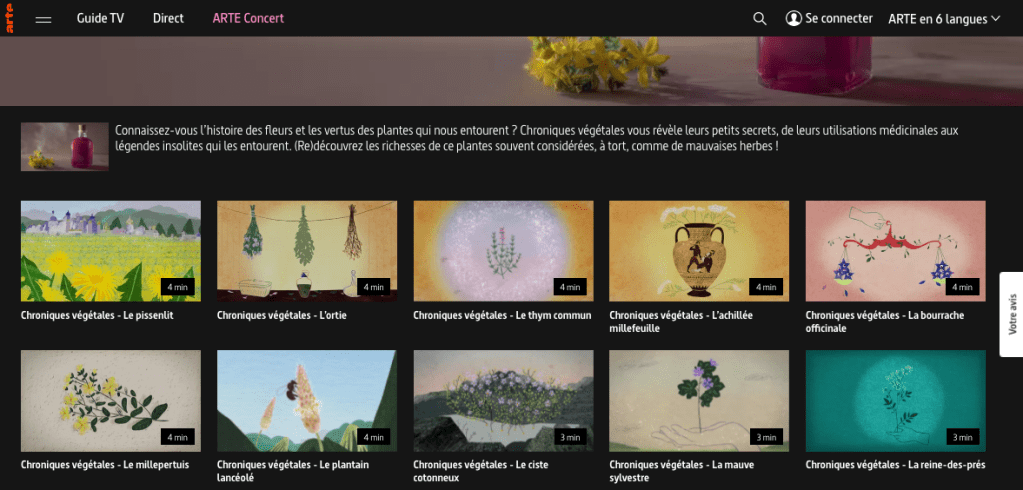Image resolution: width=1023 pixels, height=490 pixels.
Task: Click Le plantain lancéolé title link
Action: pyautogui.click(x=293, y=471)
